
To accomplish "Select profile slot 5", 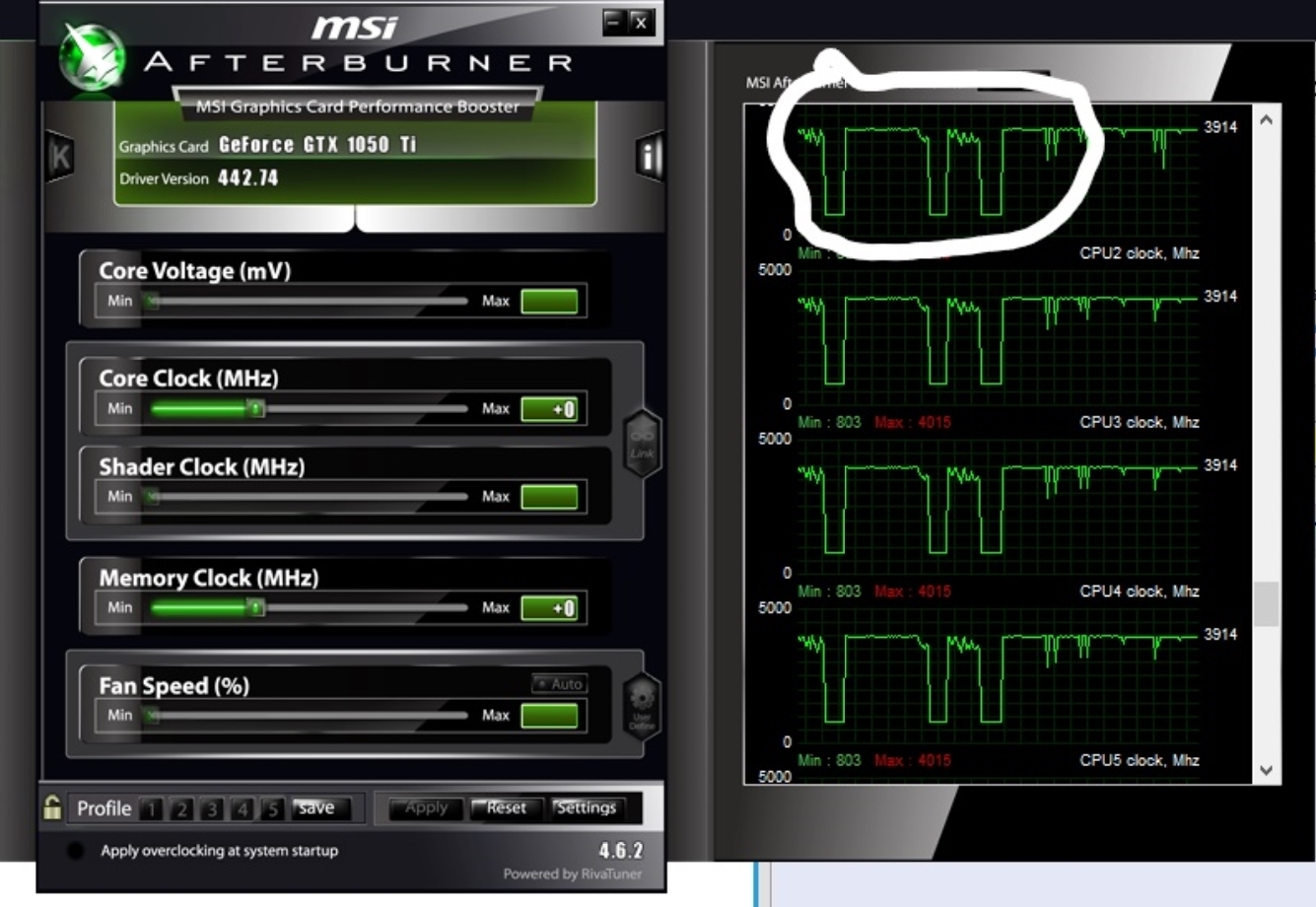I will pyautogui.click(x=273, y=809).
